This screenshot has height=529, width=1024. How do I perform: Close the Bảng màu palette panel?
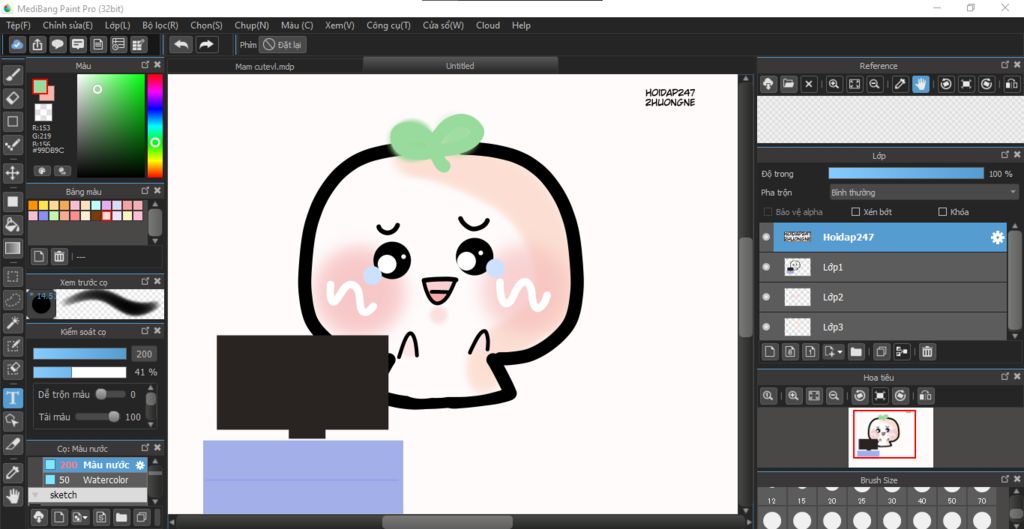point(157,191)
